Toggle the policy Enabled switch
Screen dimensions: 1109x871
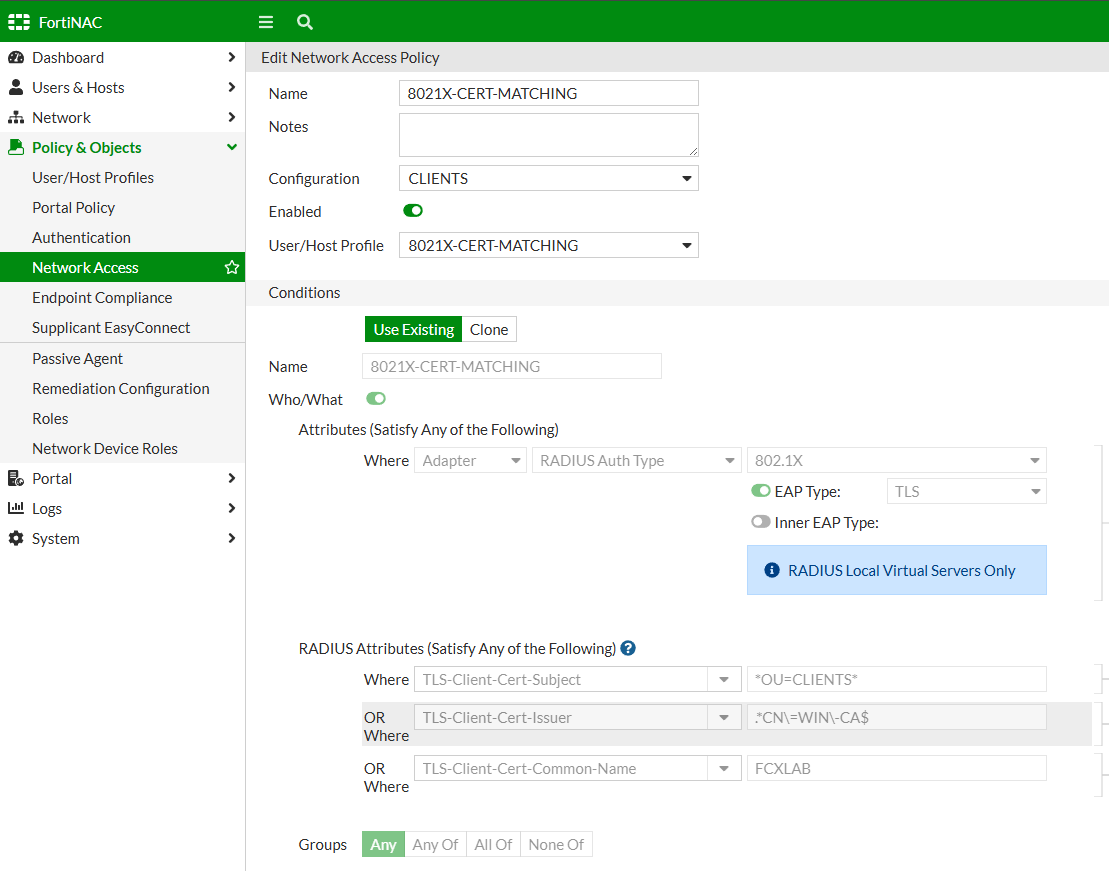click(x=413, y=210)
